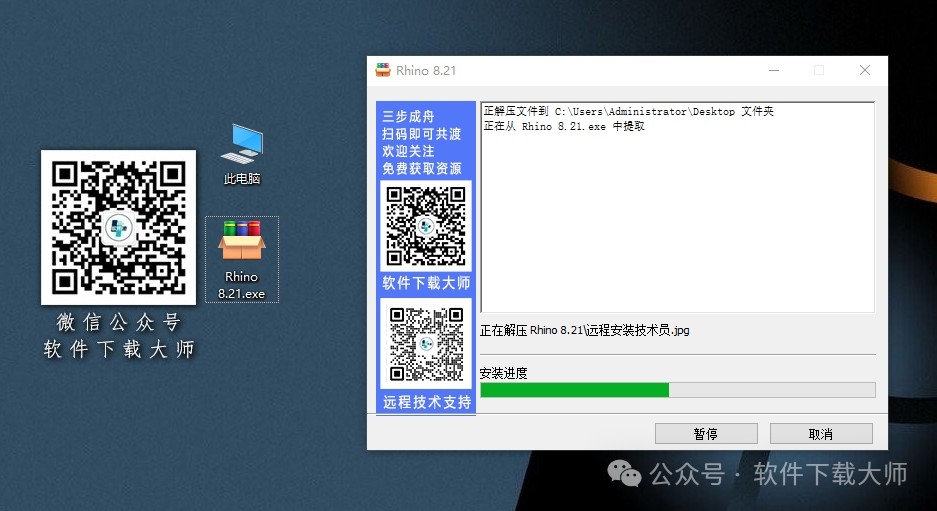The height and width of the screenshot is (511, 937).
Task: Click the text 正在解压 Rhino 8.21\远程安装技术员.jpg
Action: point(584,331)
